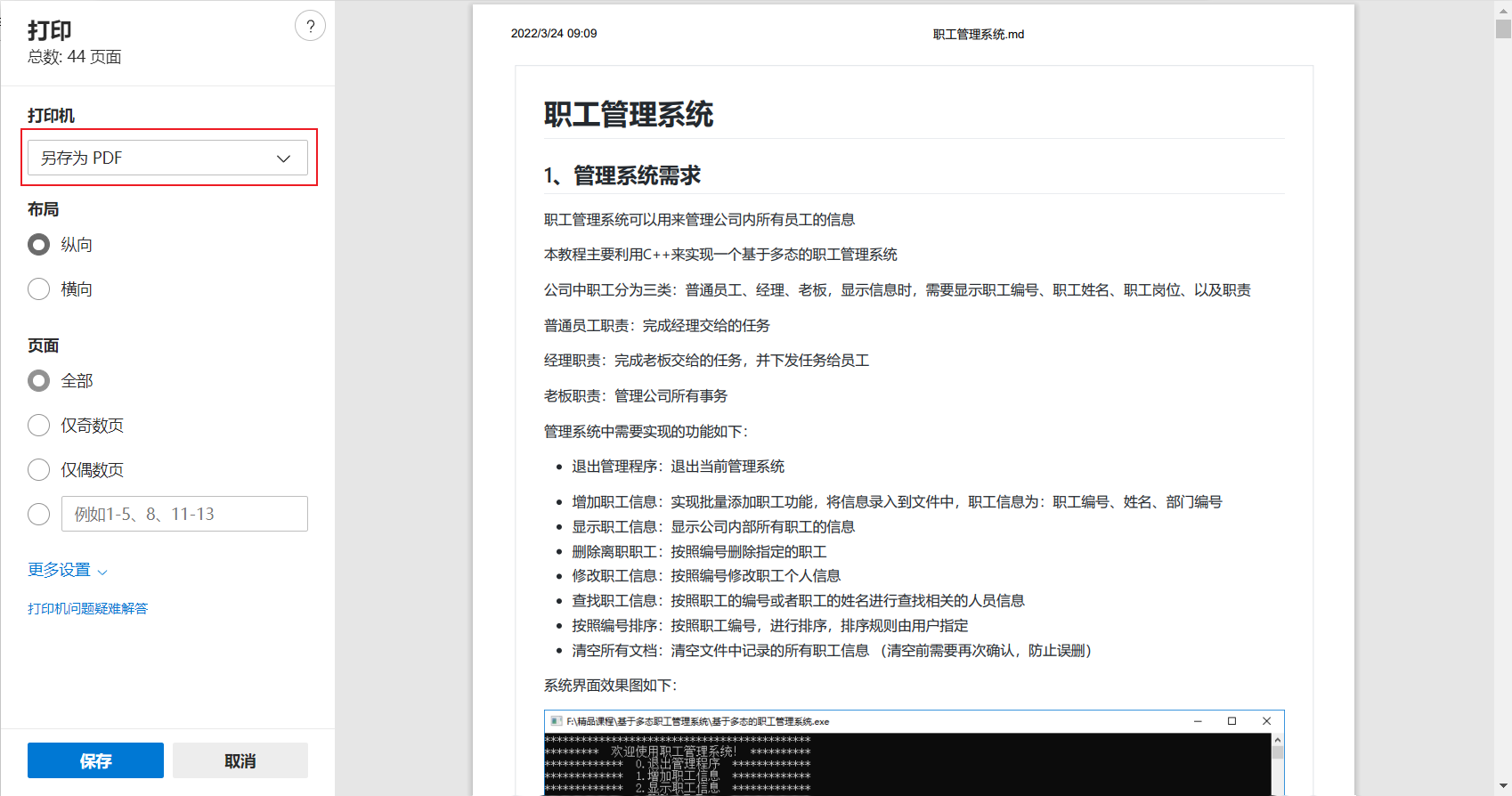Click the 职工管理系统 title in preview

(629, 115)
